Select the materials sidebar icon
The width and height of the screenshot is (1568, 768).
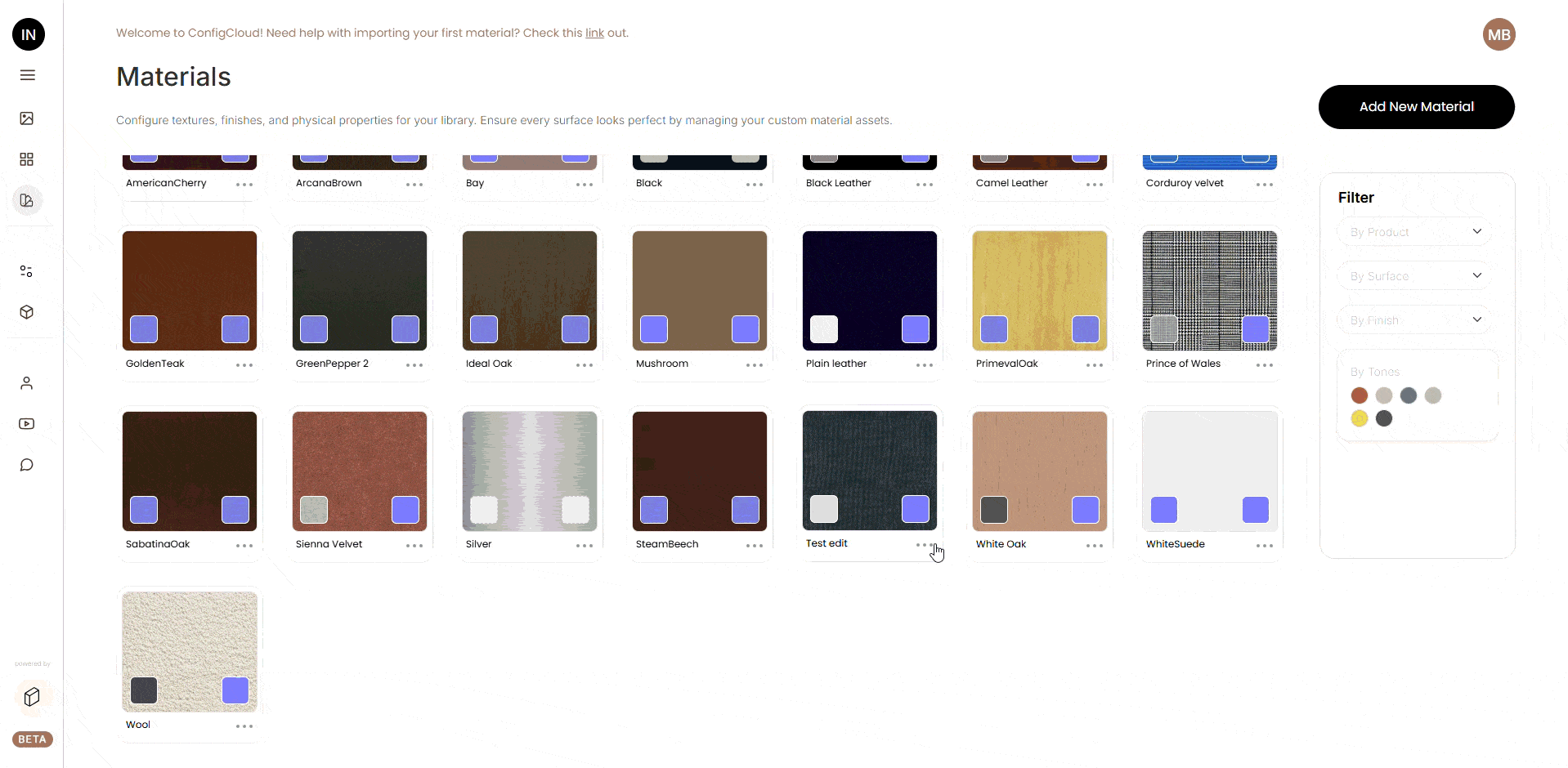click(27, 200)
